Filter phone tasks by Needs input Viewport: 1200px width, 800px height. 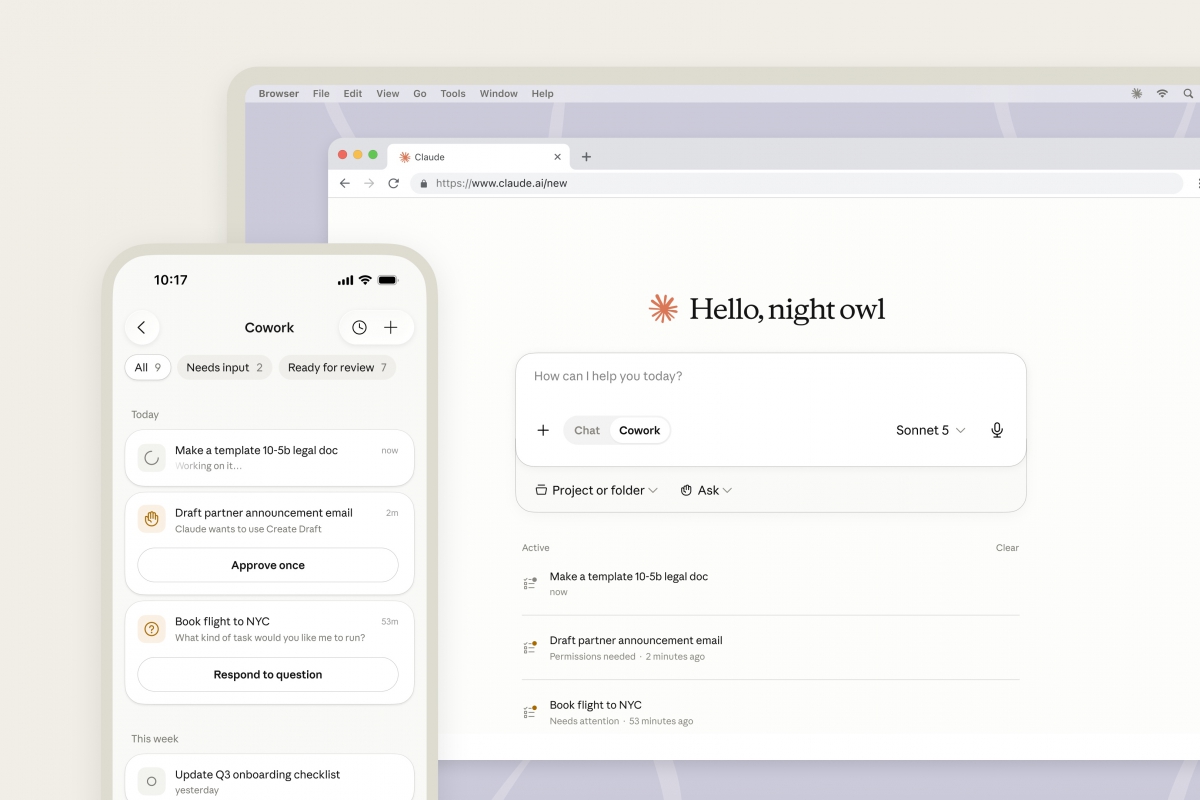(225, 367)
